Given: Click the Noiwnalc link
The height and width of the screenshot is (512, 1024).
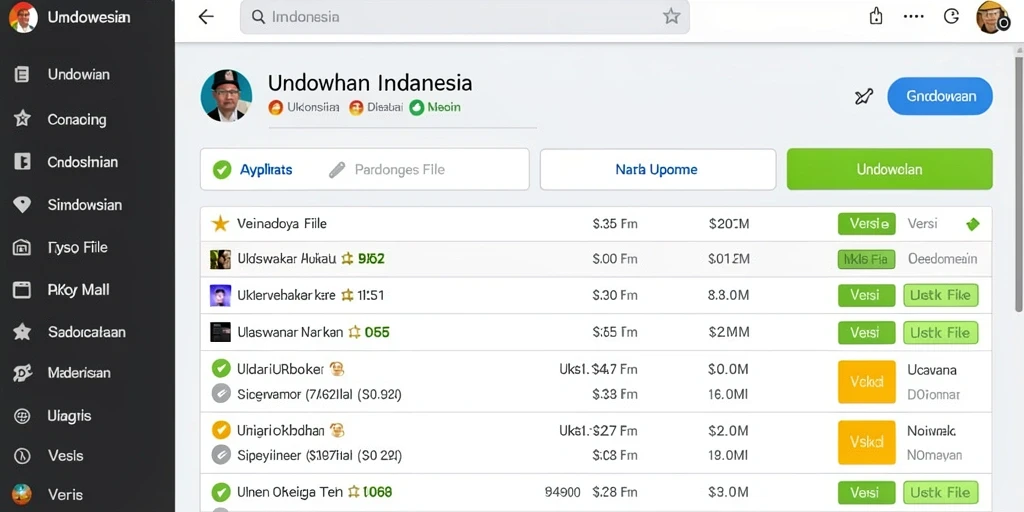Looking at the screenshot, I should pos(931,430).
